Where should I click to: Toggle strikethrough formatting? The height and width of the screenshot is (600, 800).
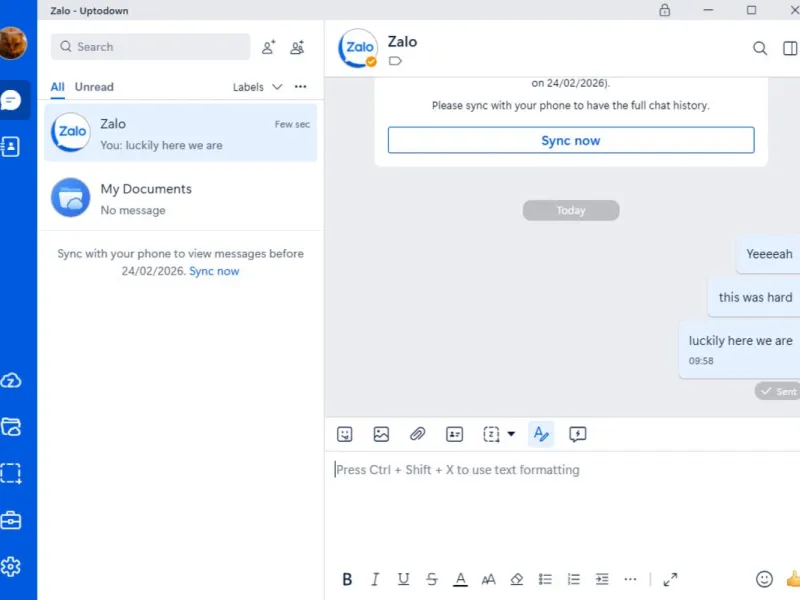[432, 579]
